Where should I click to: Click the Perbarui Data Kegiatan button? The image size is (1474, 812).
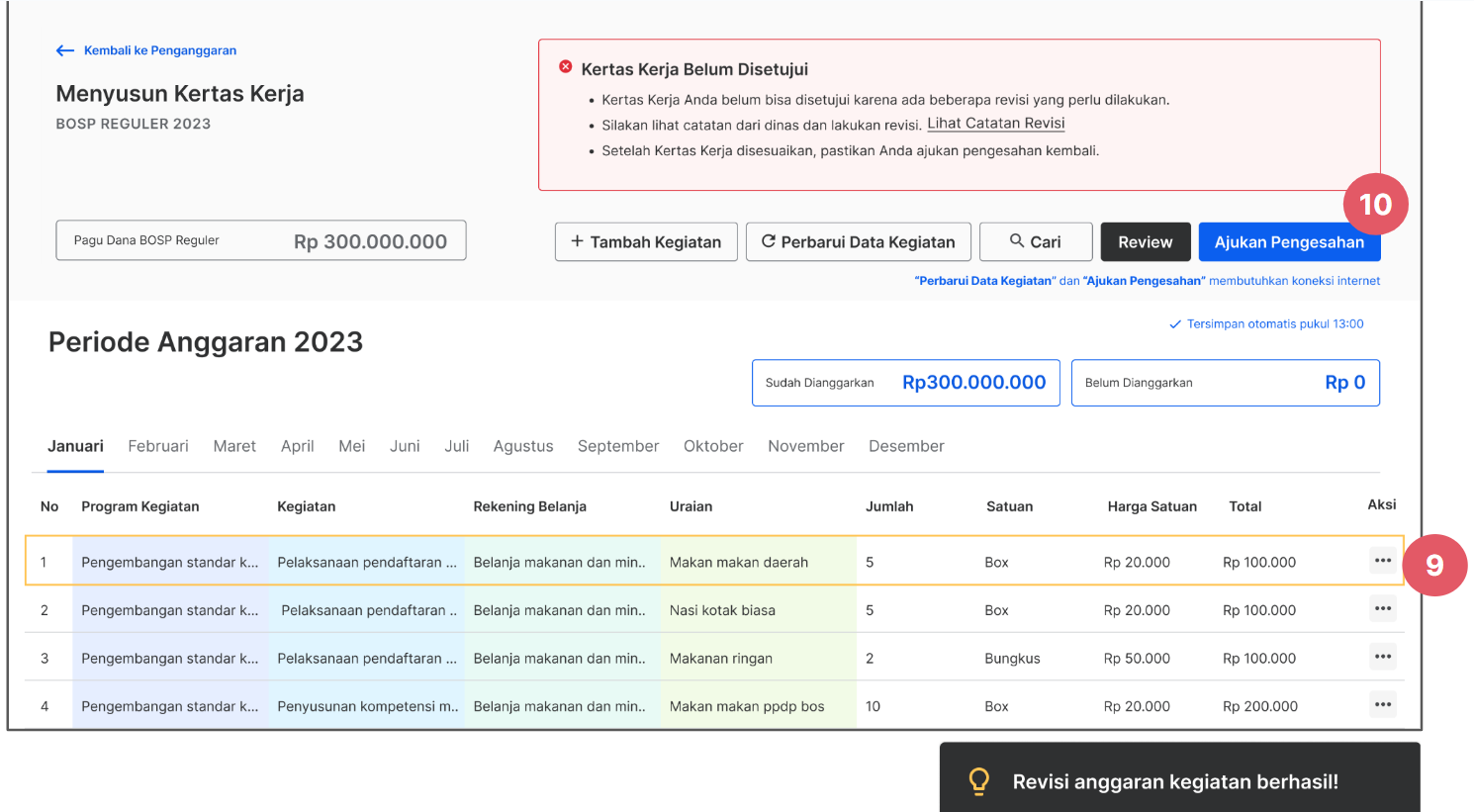(859, 241)
